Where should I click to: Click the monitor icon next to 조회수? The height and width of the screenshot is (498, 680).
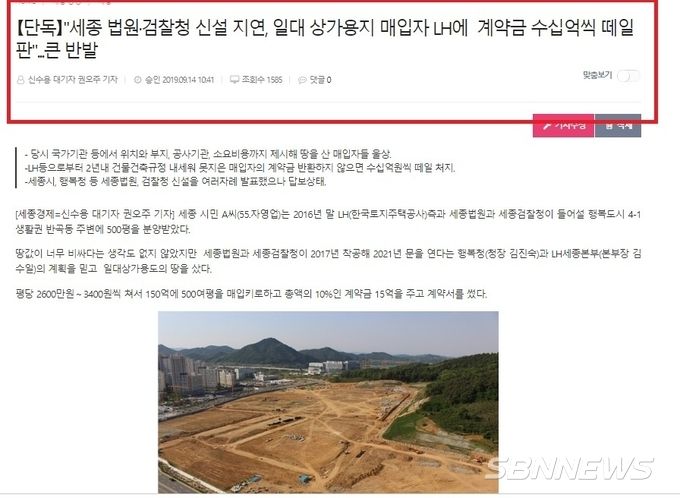click(235, 80)
